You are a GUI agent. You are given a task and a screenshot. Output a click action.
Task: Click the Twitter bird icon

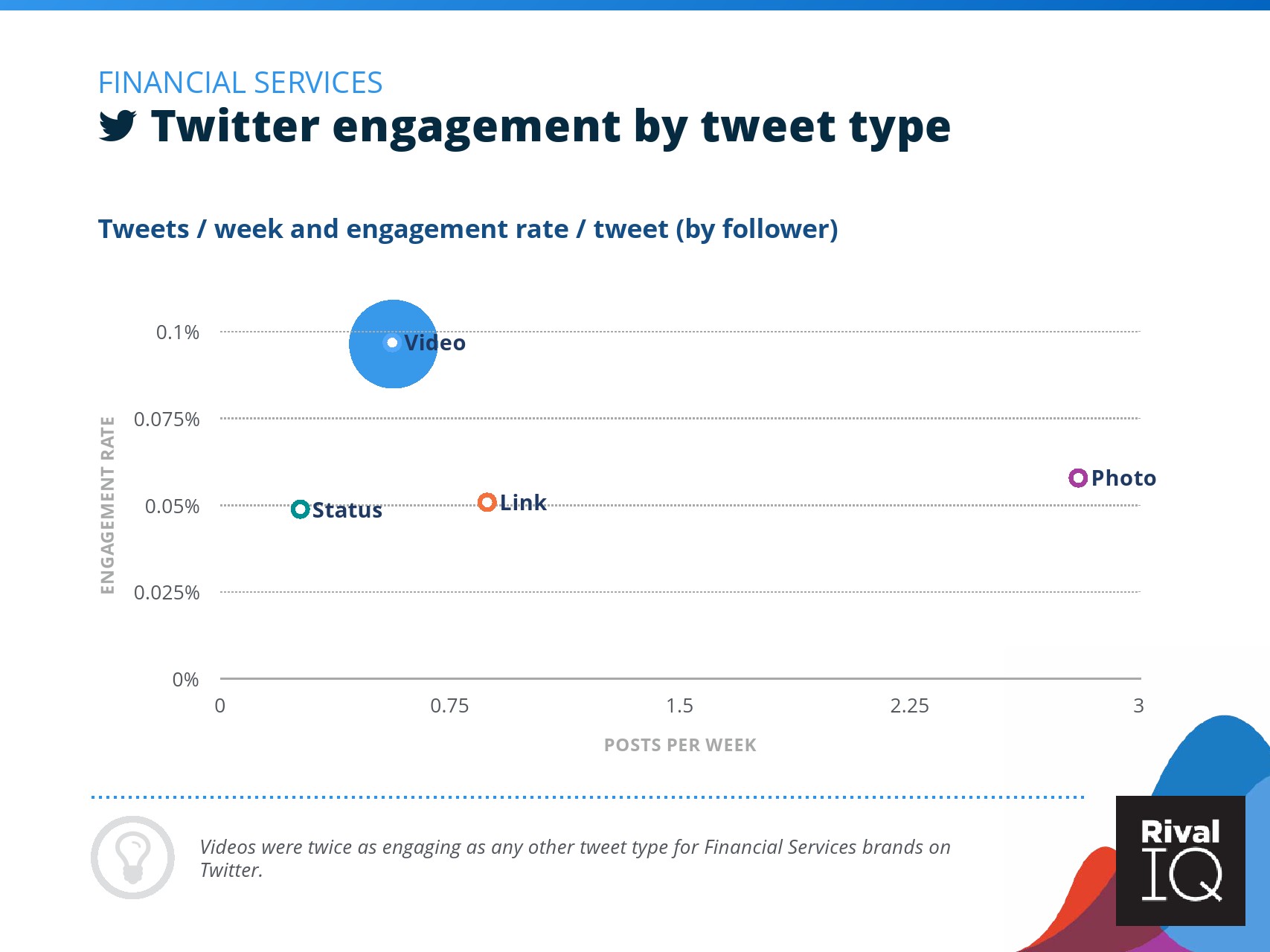[118, 125]
